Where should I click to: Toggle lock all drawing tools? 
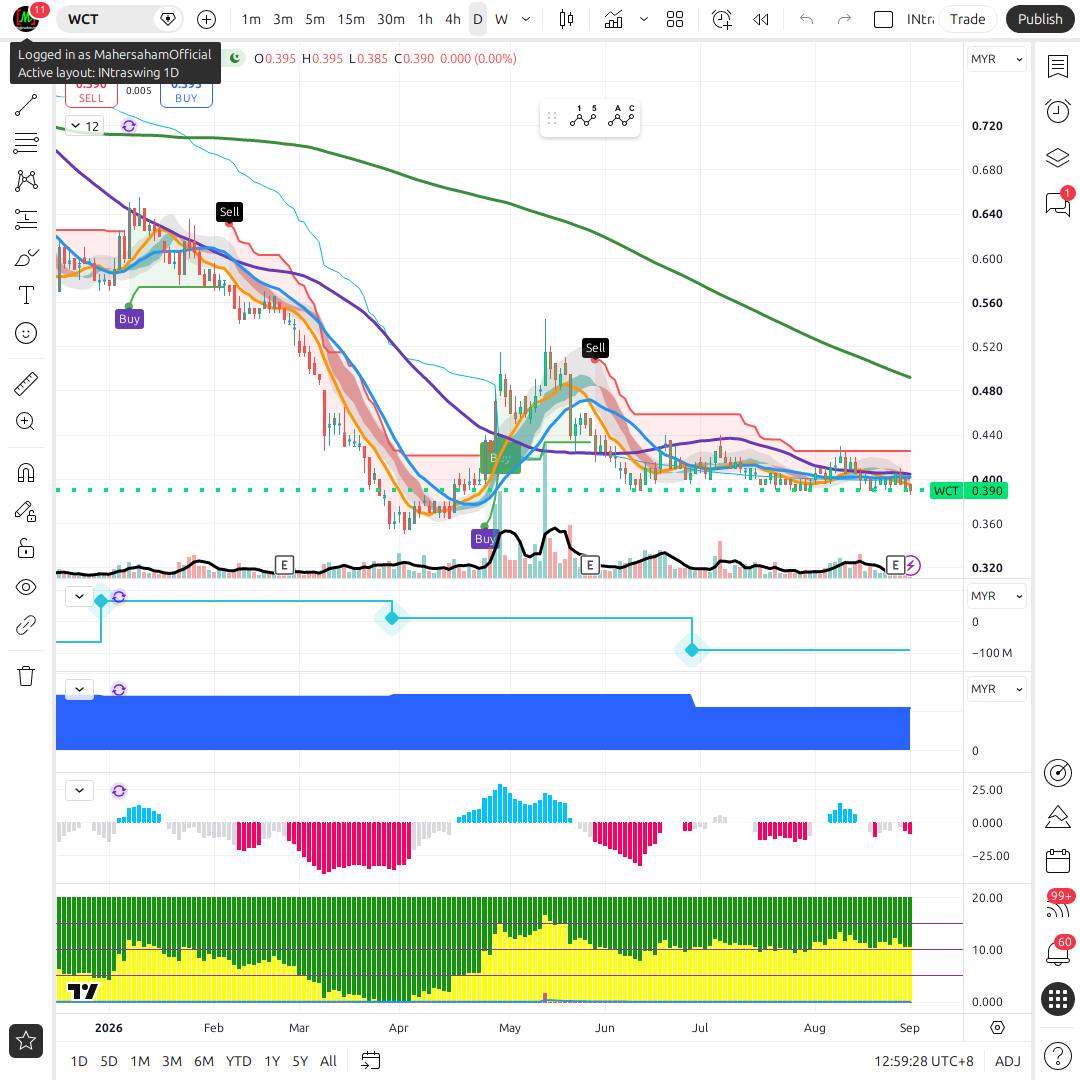[x=26, y=549]
